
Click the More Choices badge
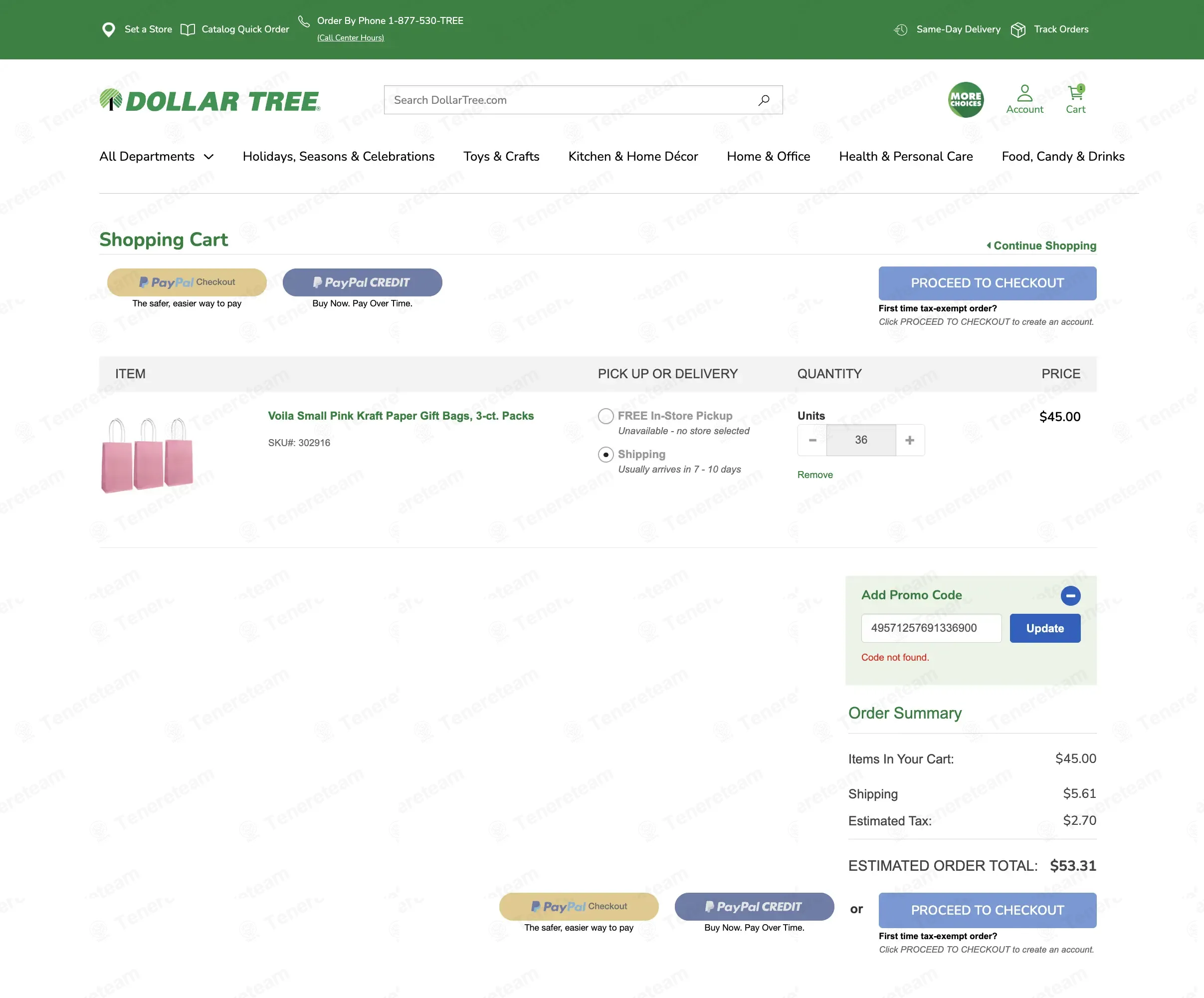(x=966, y=100)
